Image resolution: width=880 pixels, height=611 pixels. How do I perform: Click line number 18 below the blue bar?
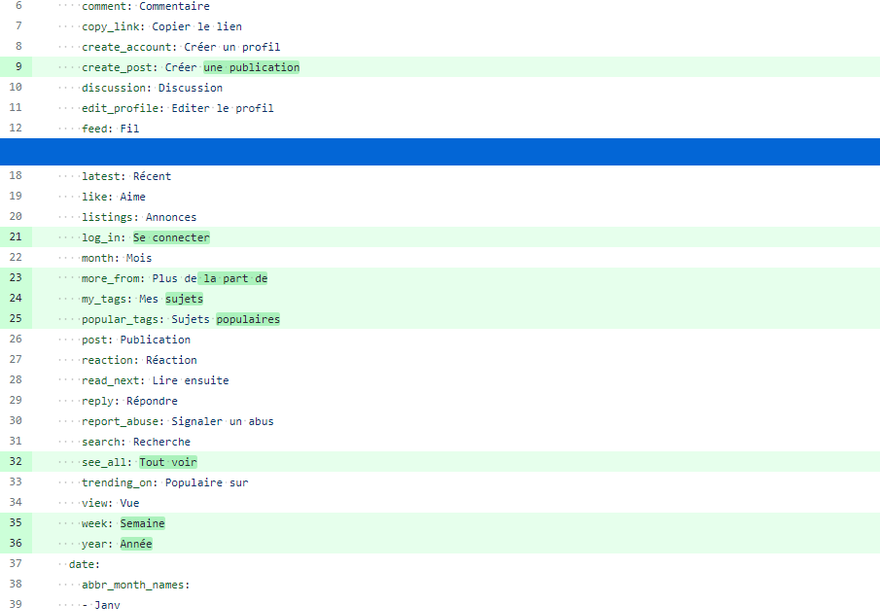point(16,176)
